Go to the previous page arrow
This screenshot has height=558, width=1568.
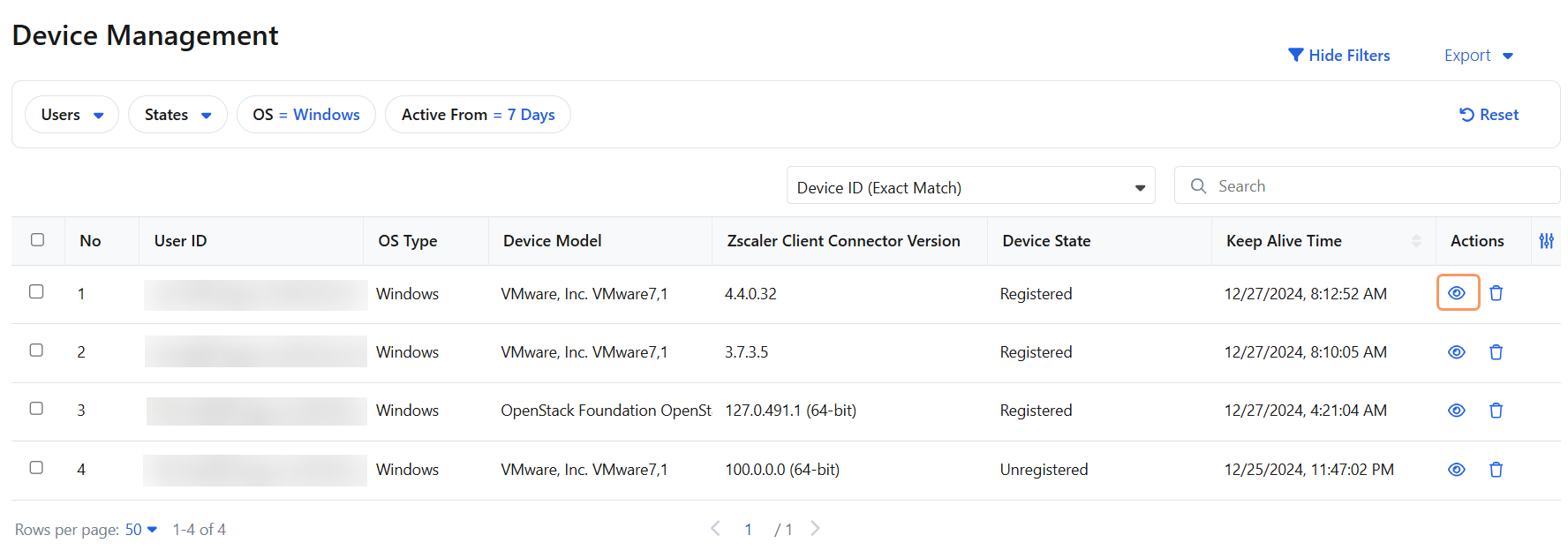tap(715, 529)
